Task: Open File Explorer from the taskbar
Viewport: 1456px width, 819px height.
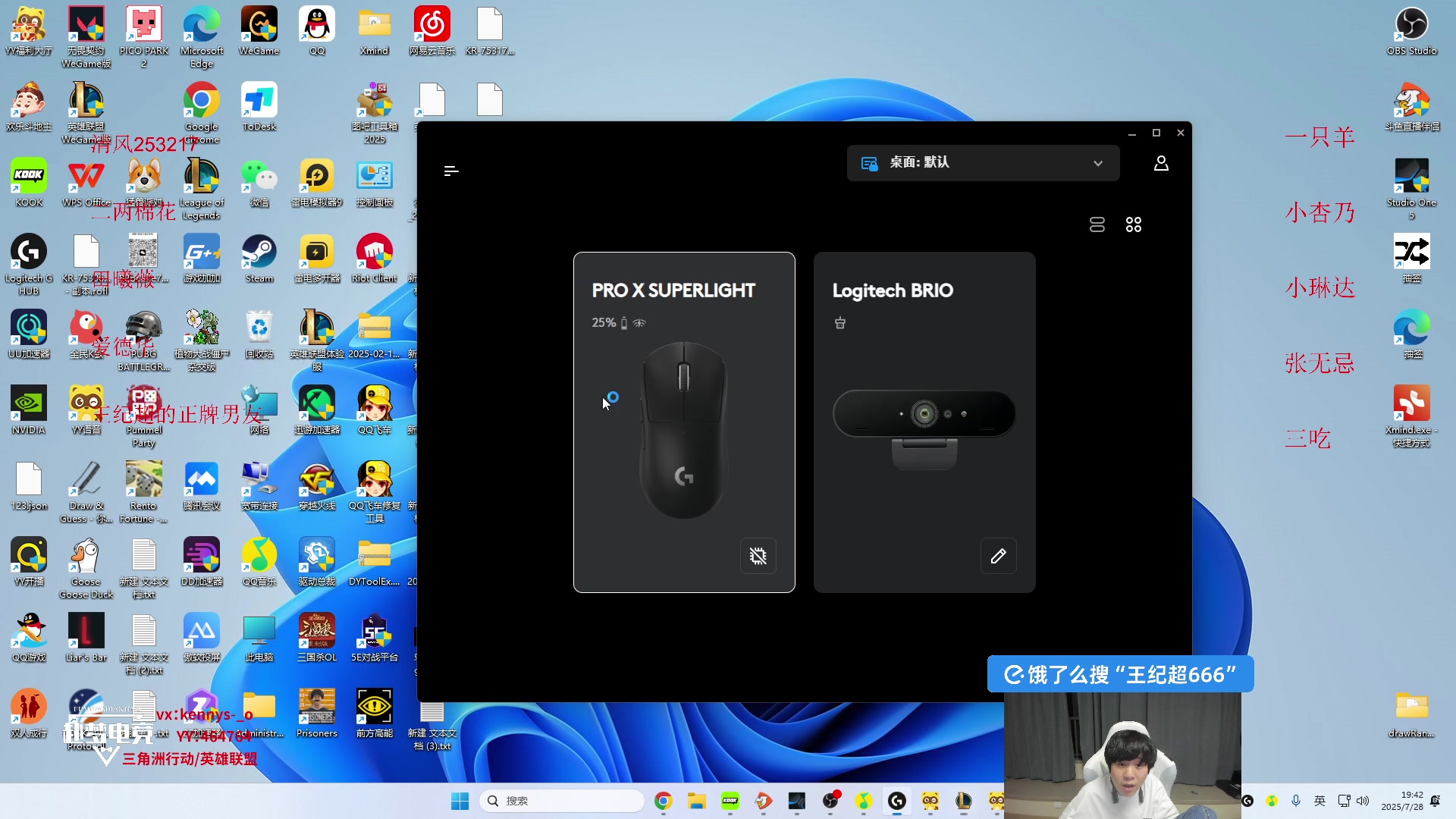Action: point(697,801)
